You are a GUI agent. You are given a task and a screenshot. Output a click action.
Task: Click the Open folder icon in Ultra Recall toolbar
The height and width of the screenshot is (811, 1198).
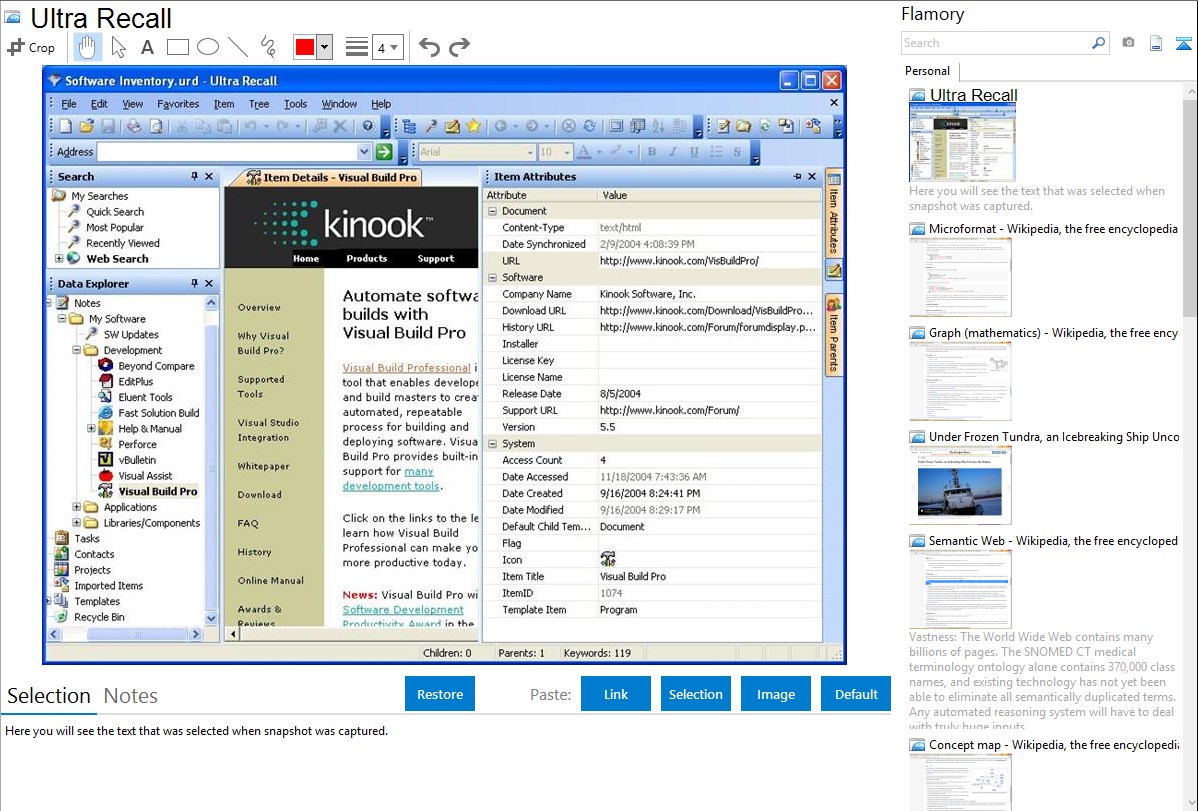(x=86, y=126)
